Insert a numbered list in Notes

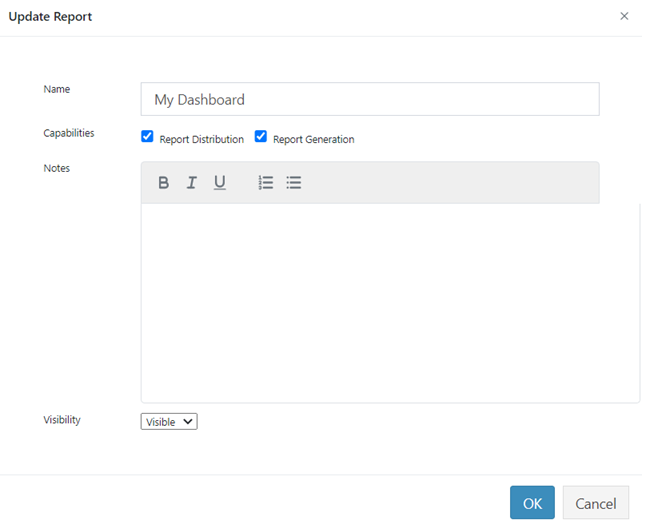[266, 183]
